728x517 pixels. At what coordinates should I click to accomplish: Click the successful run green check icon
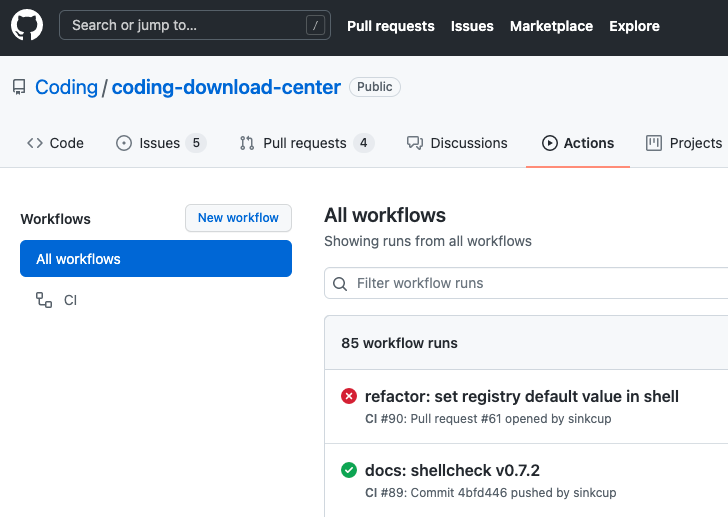click(349, 470)
